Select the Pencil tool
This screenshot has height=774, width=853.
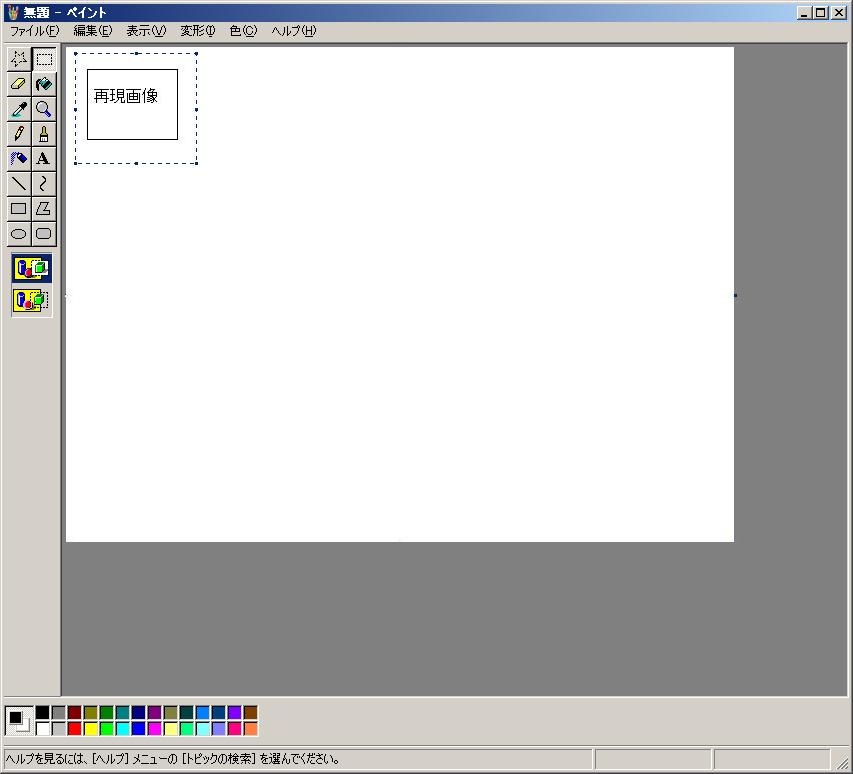pos(19,134)
